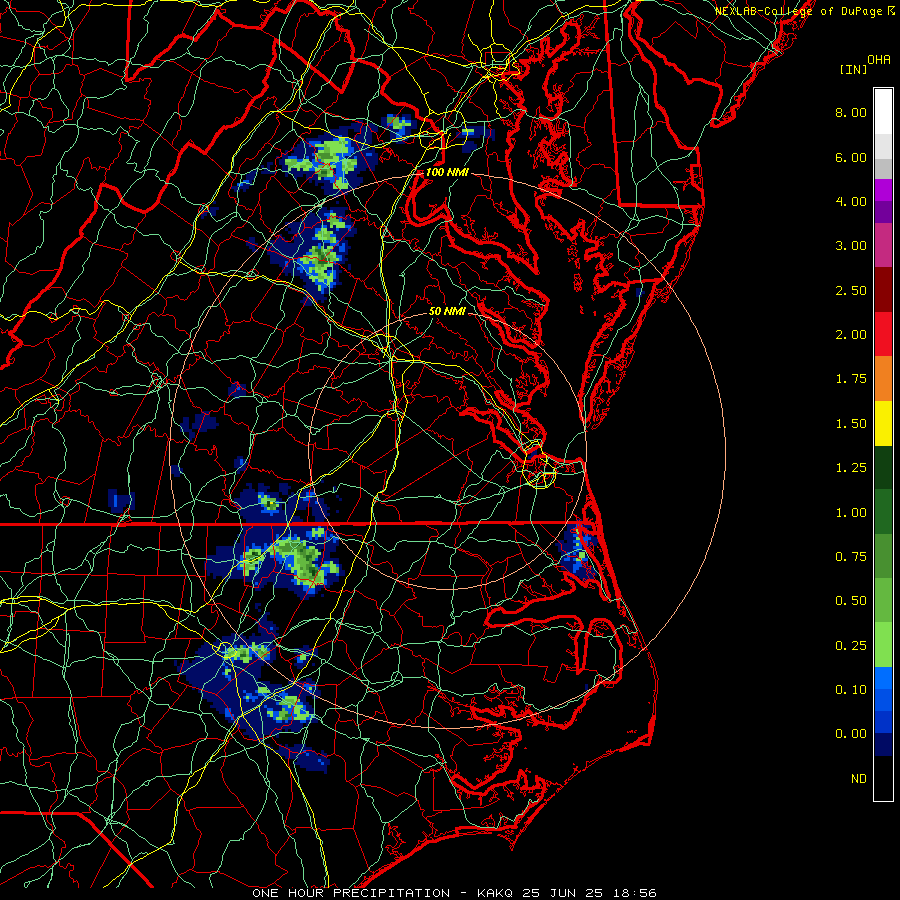Click the 2.00 inch legend label
The height and width of the screenshot is (900, 900).
point(851,335)
